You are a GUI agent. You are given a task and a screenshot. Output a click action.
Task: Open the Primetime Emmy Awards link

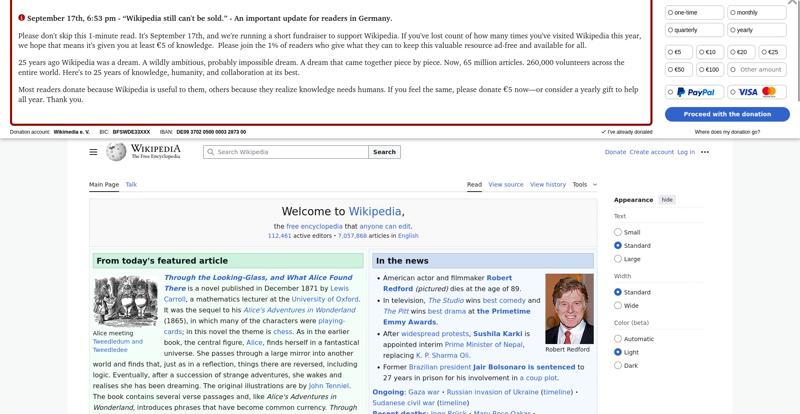pos(457,316)
